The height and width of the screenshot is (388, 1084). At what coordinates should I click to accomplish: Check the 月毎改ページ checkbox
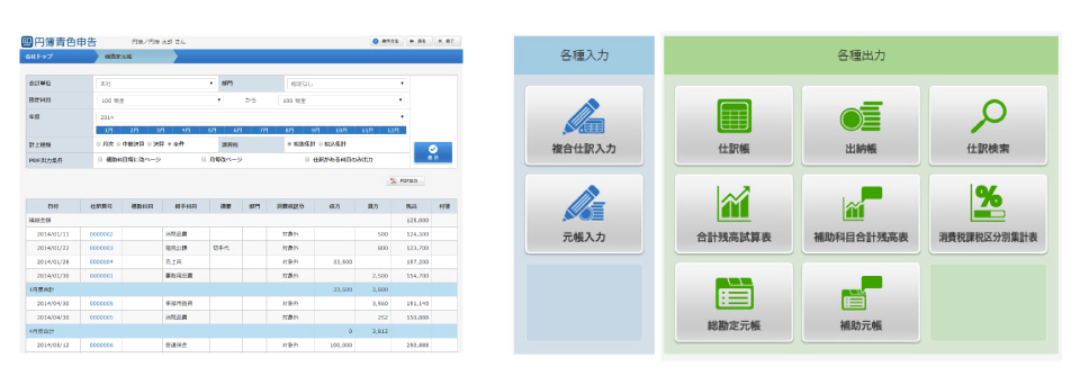coord(203,159)
